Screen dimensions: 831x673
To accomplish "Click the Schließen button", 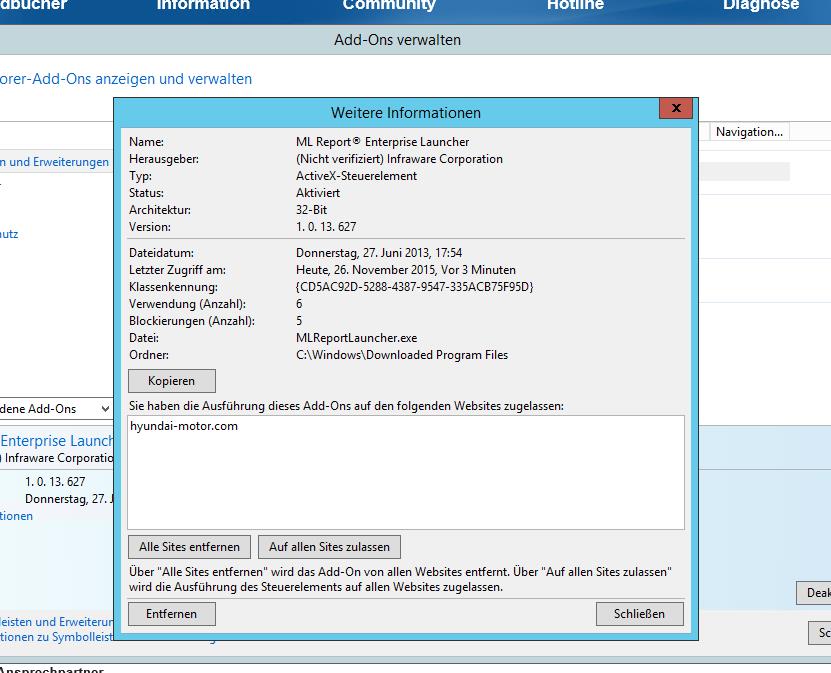I will click(x=639, y=614).
